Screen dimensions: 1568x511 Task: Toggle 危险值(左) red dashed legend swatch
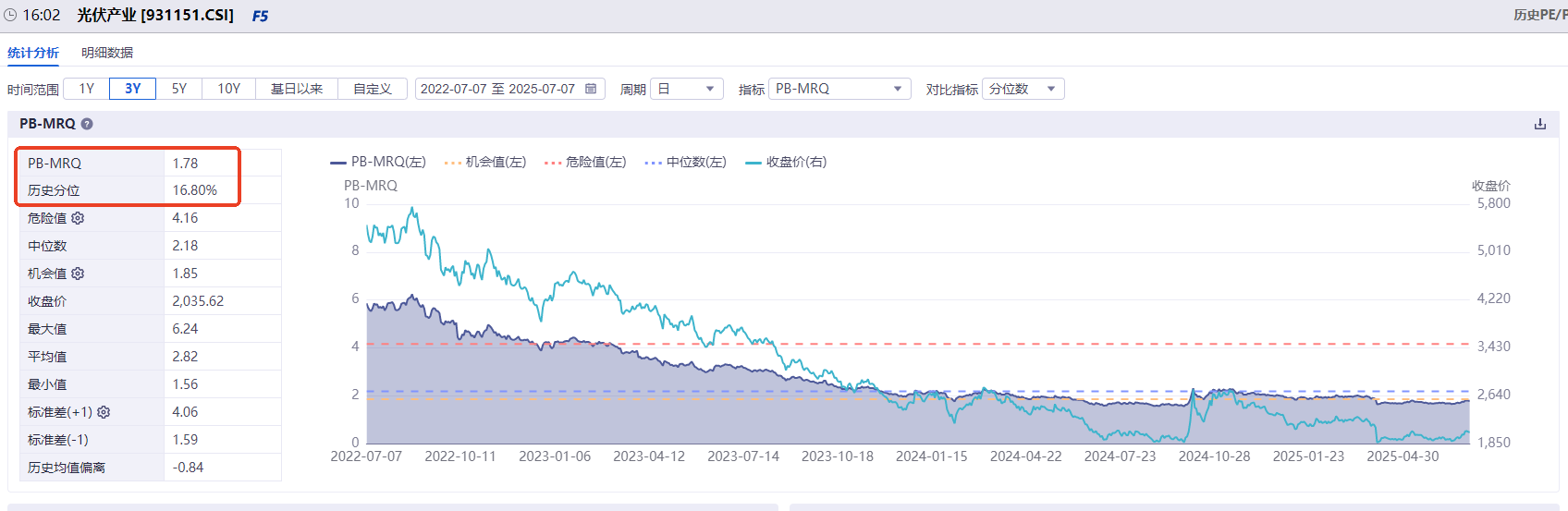[x=553, y=163]
